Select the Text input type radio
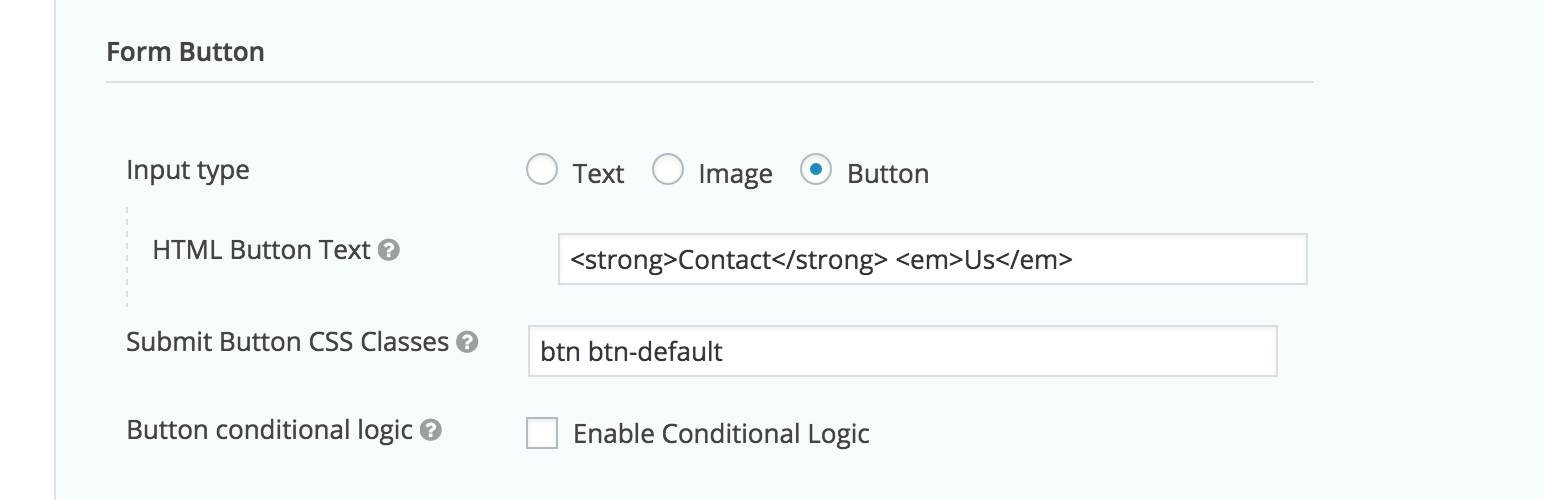 [541, 170]
